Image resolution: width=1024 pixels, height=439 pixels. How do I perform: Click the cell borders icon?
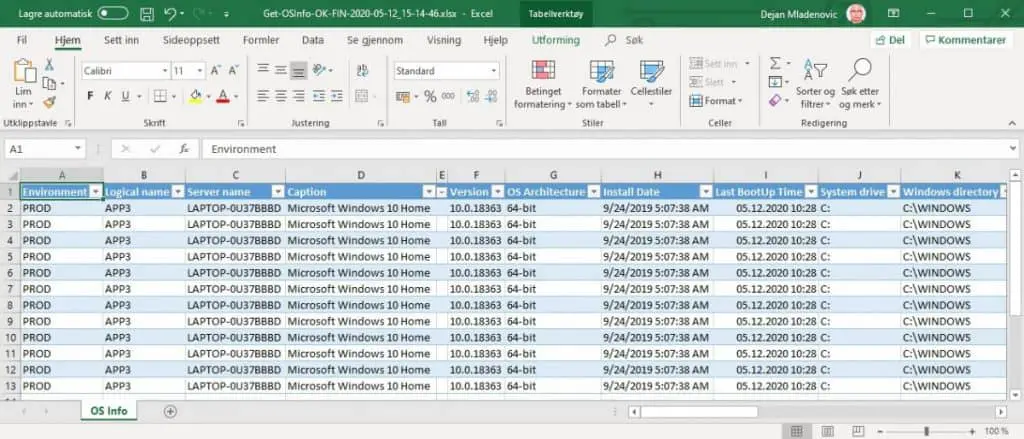[160, 96]
